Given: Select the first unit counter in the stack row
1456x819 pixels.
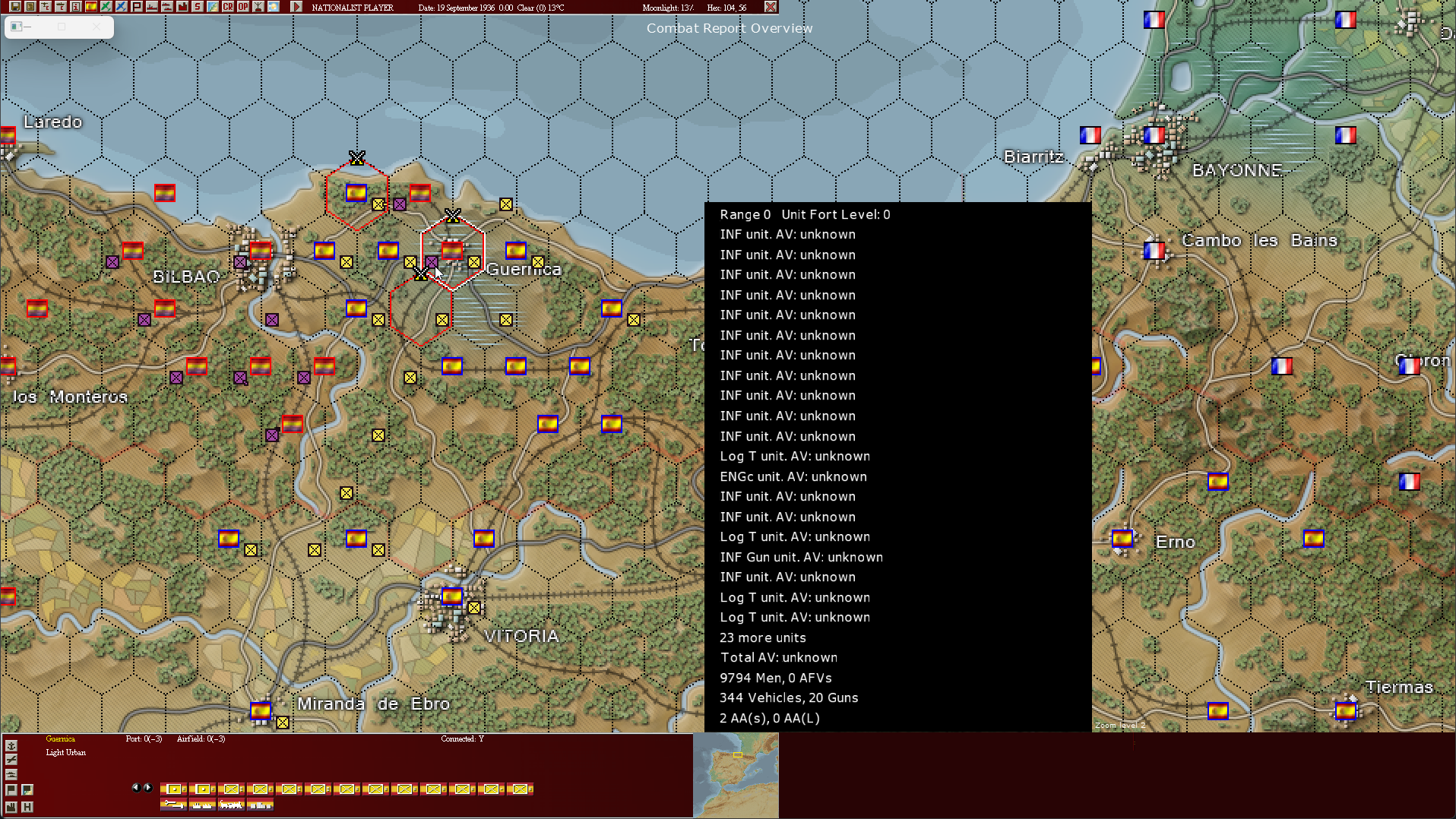Looking at the screenshot, I should (x=174, y=789).
